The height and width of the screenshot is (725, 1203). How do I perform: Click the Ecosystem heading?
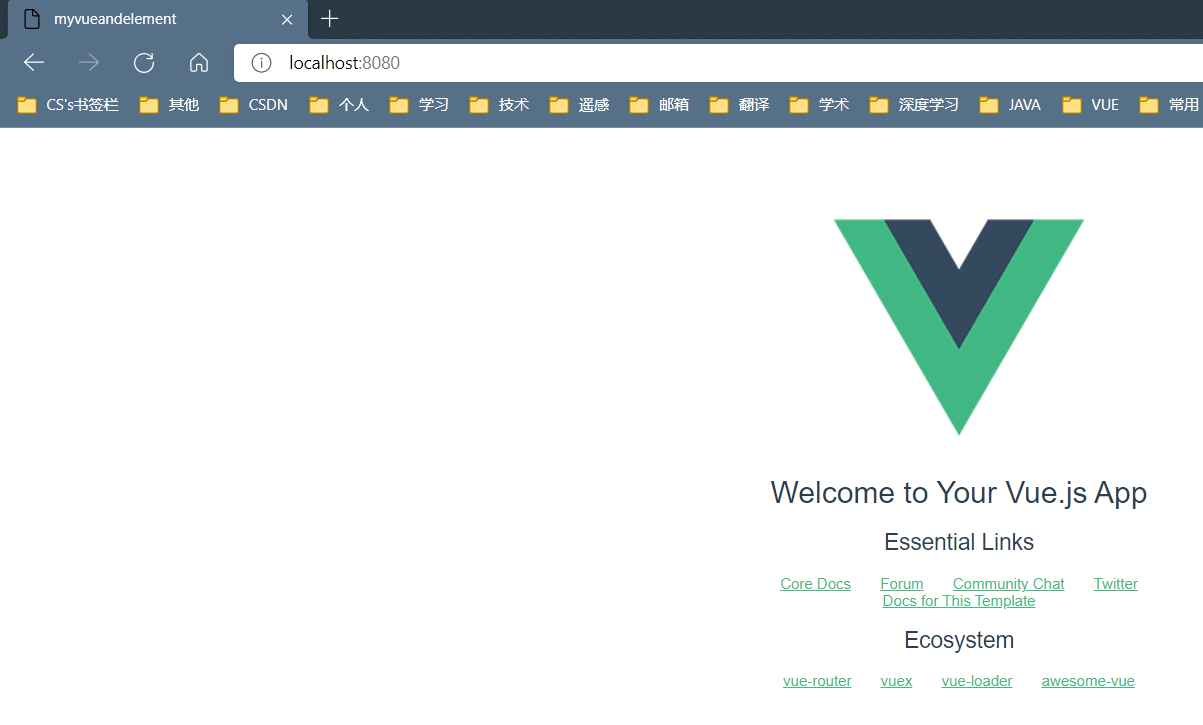coord(959,640)
